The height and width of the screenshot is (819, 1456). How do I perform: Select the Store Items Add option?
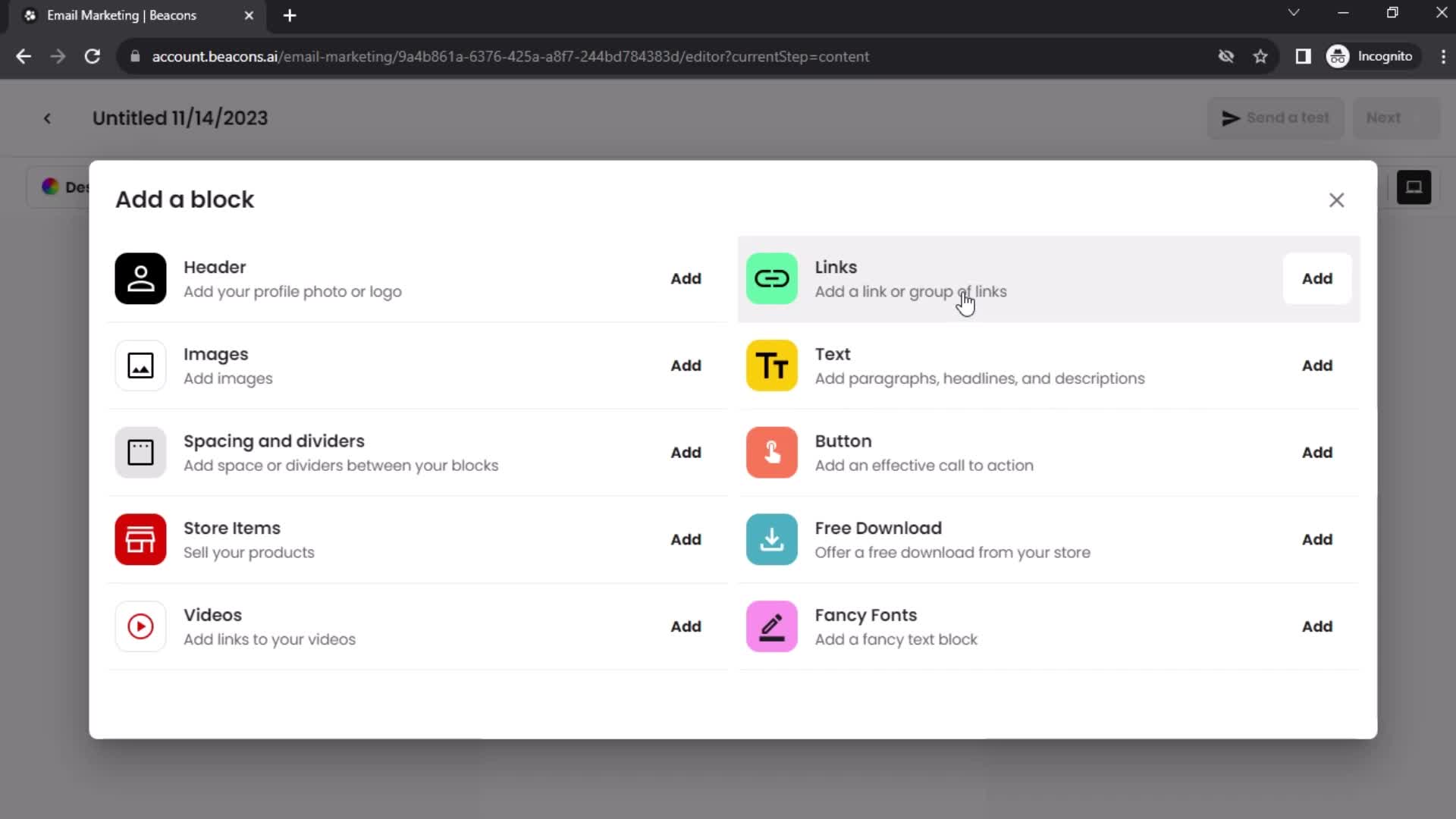[686, 539]
